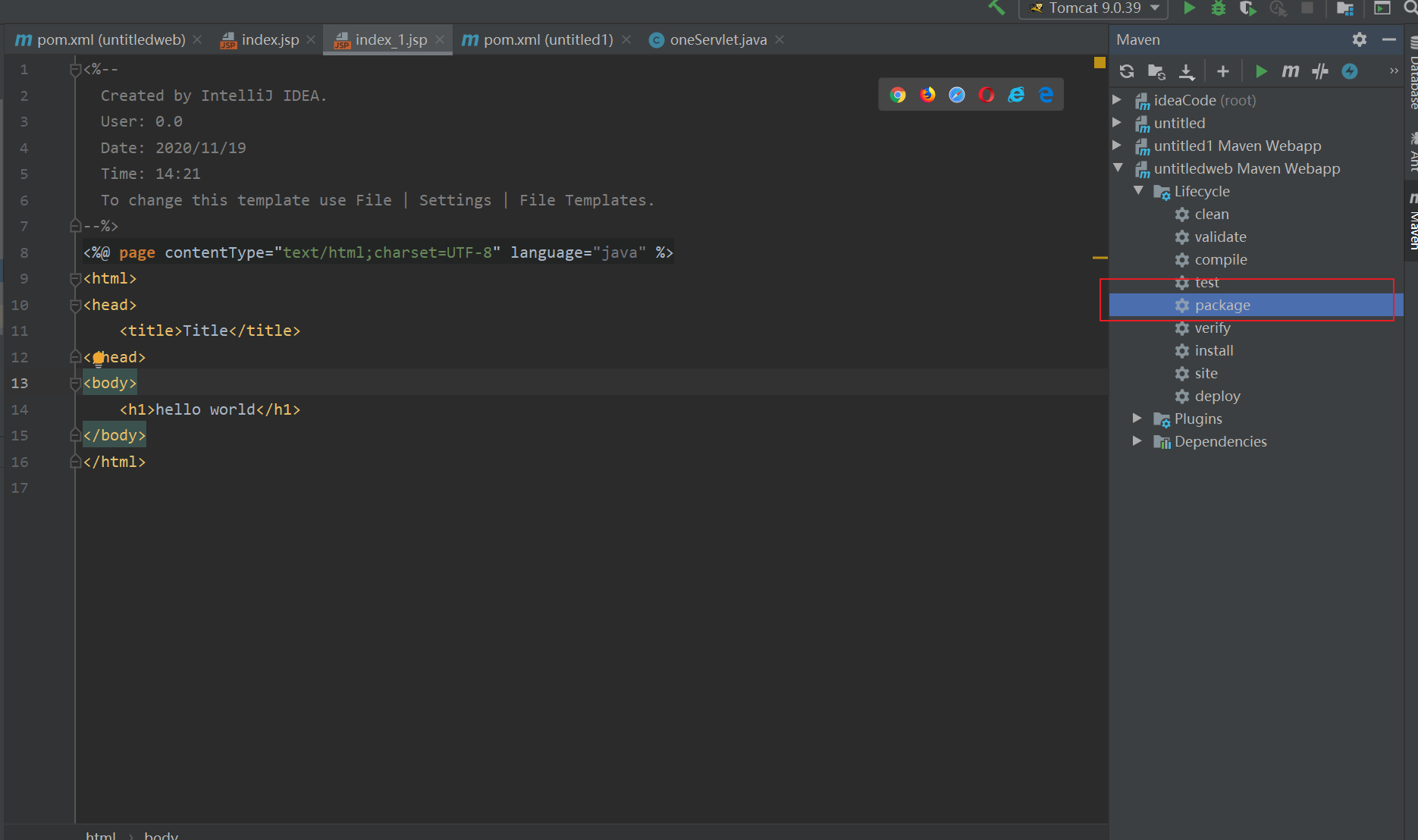Select the test lifecycle goal
The image size is (1418, 840).
[1206, 282]
